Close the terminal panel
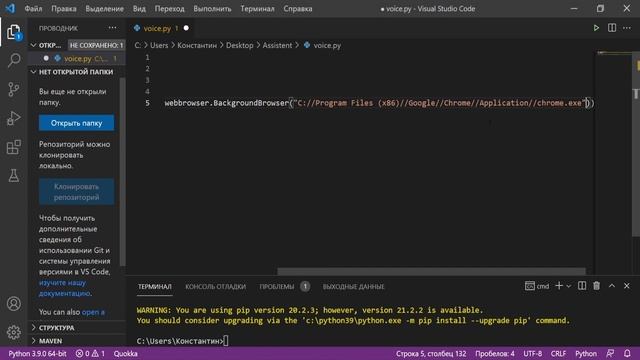This screenshot has height=360, width=640. pos(627,286)
